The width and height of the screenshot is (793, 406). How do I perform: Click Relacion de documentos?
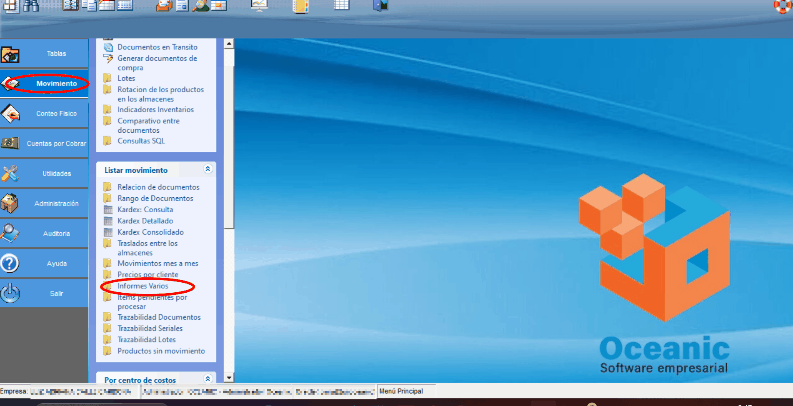(158, 187)
